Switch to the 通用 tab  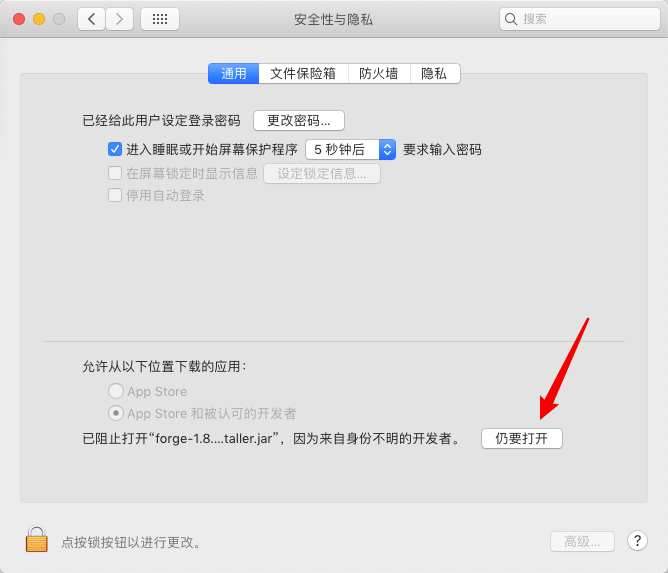coord(233,74)
